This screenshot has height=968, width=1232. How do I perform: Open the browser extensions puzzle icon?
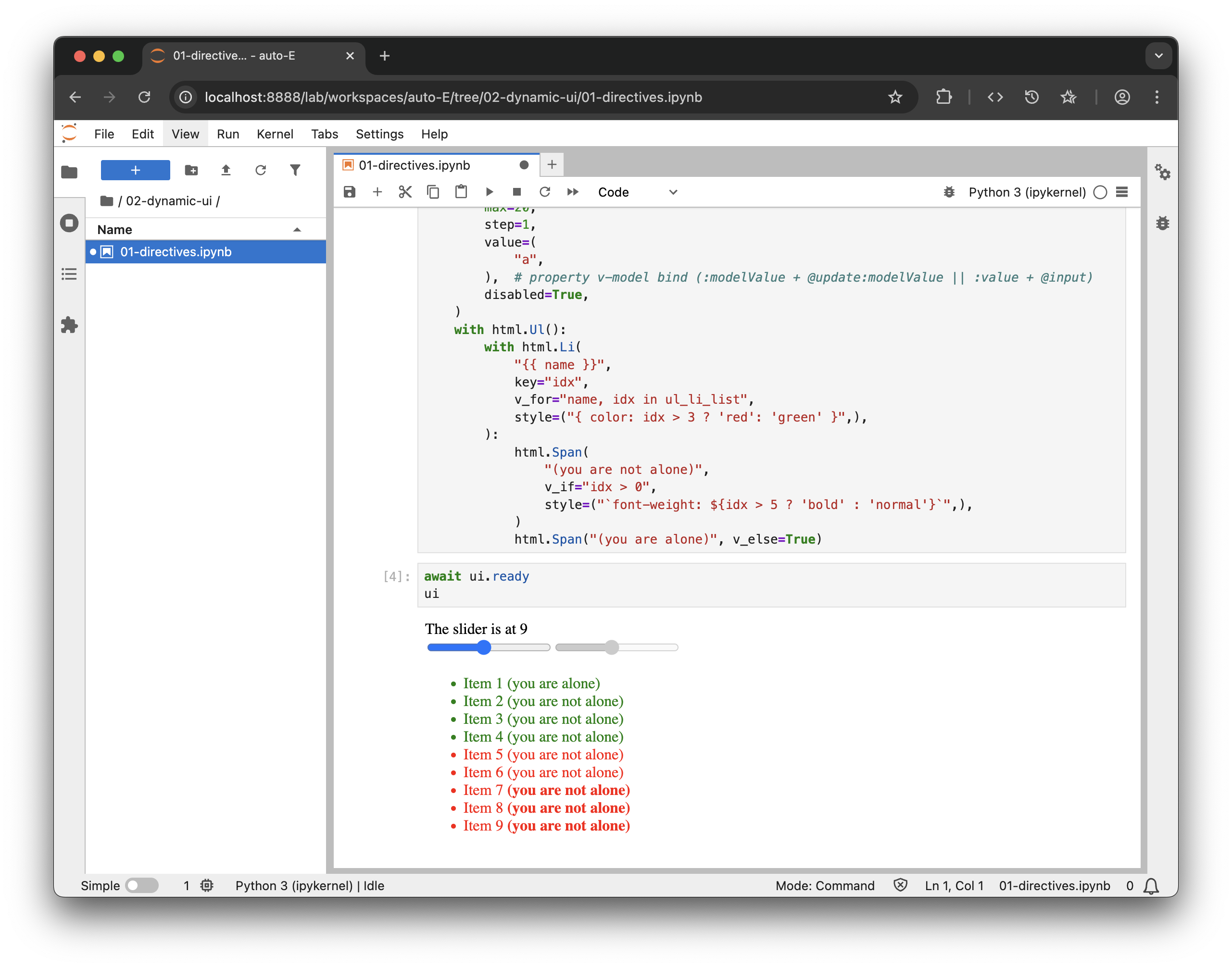coord(943,97)
